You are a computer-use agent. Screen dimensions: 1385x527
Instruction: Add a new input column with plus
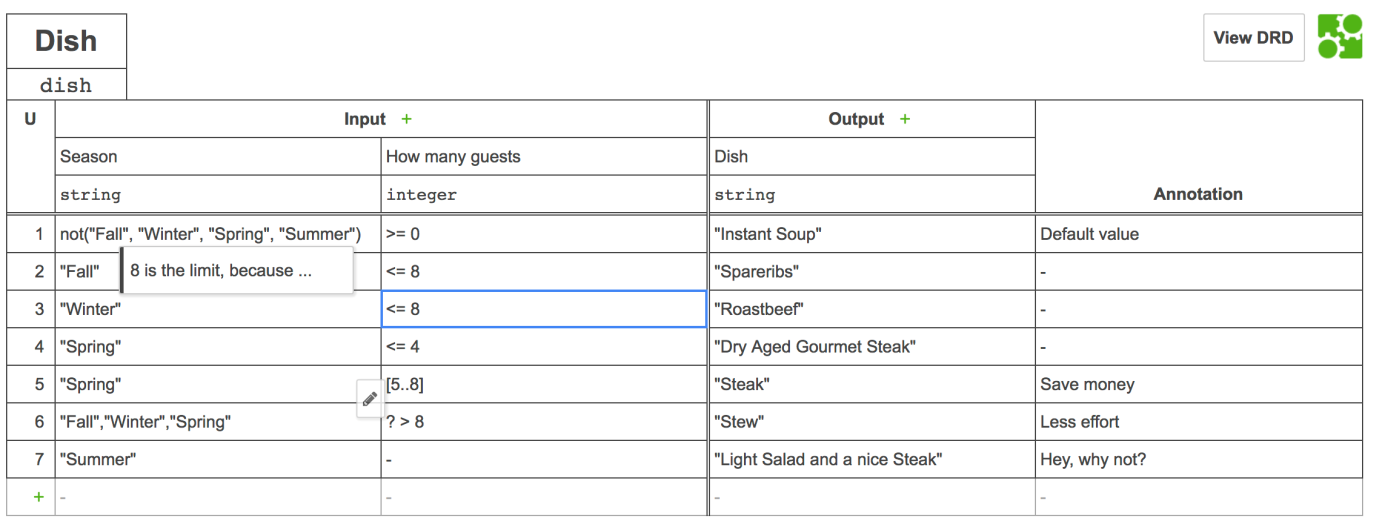click(406, 119)
